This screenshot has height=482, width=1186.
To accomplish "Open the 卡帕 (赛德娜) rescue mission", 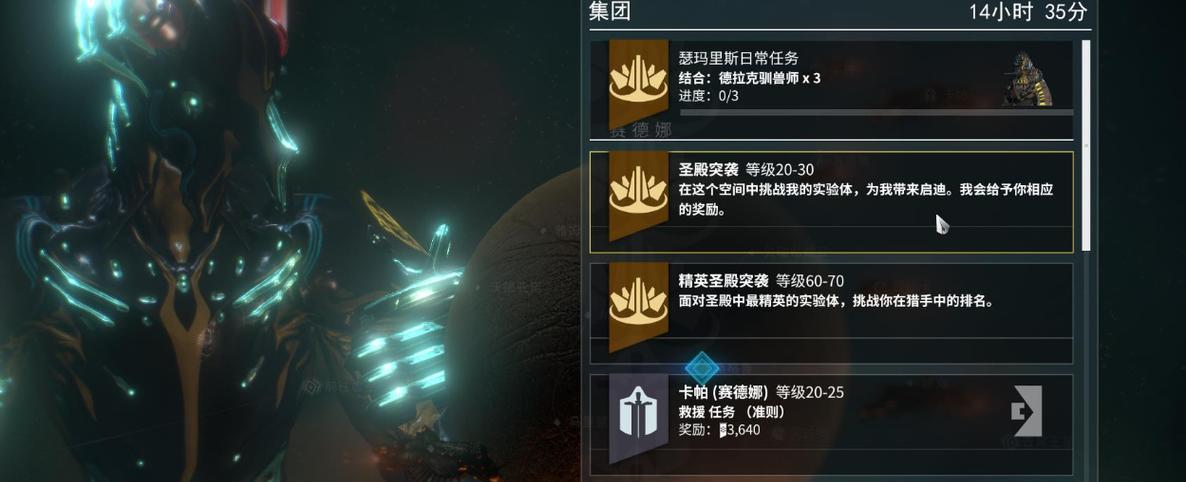I will tap(831, 424).
